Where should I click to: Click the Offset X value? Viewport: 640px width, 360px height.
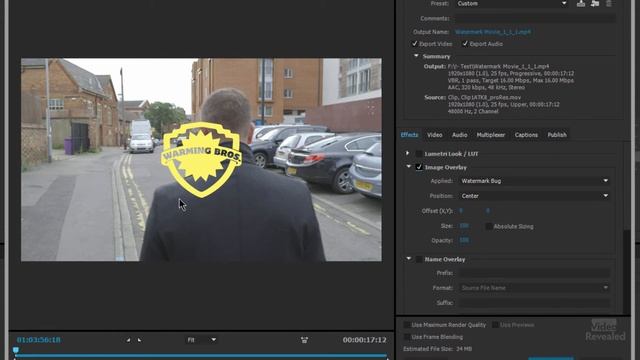[461, 211]
